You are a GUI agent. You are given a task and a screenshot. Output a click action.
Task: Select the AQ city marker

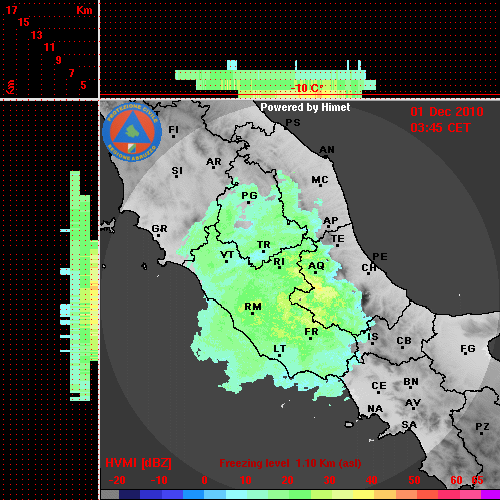point(316,272)
